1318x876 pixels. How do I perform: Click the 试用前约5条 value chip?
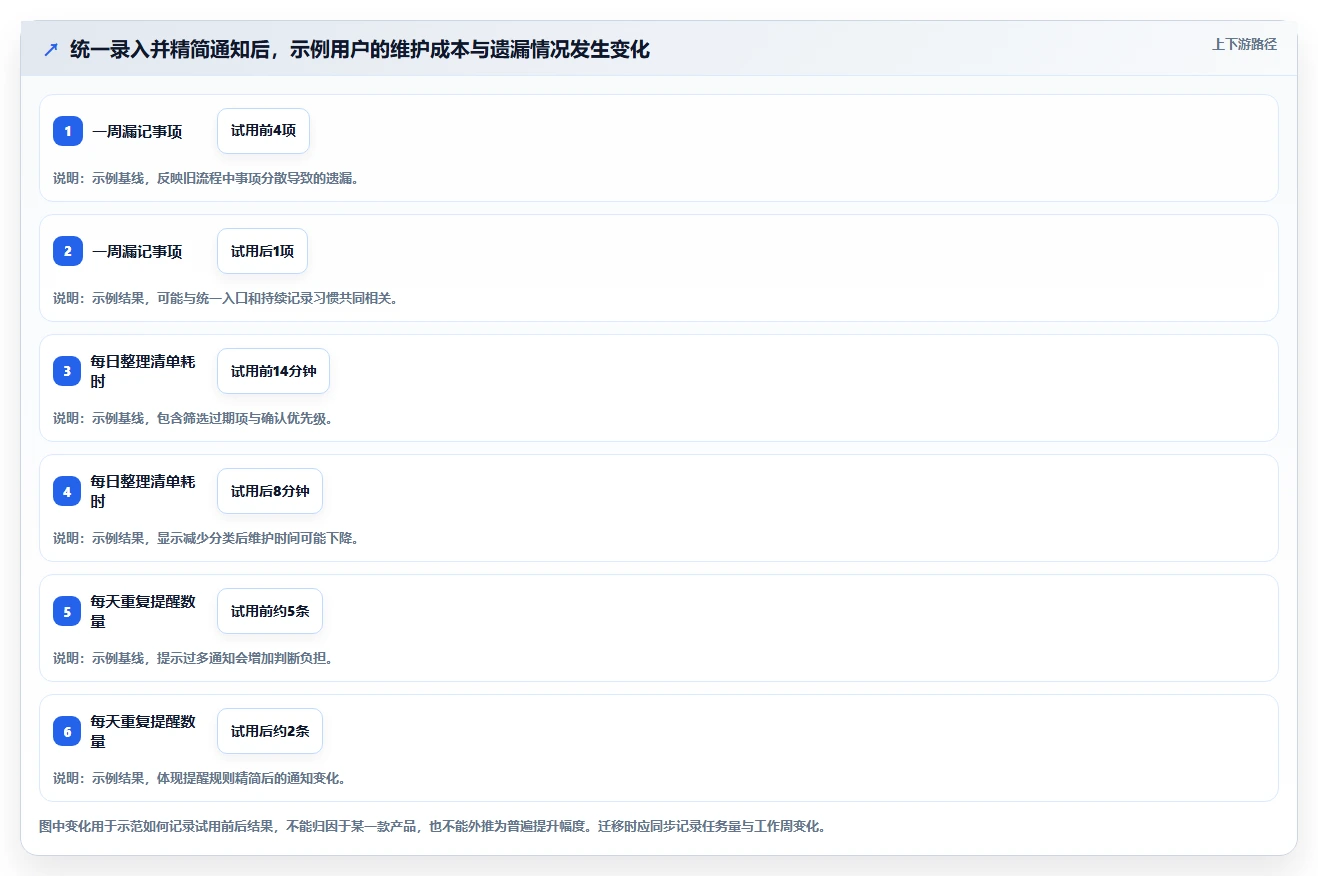[270, 611]
